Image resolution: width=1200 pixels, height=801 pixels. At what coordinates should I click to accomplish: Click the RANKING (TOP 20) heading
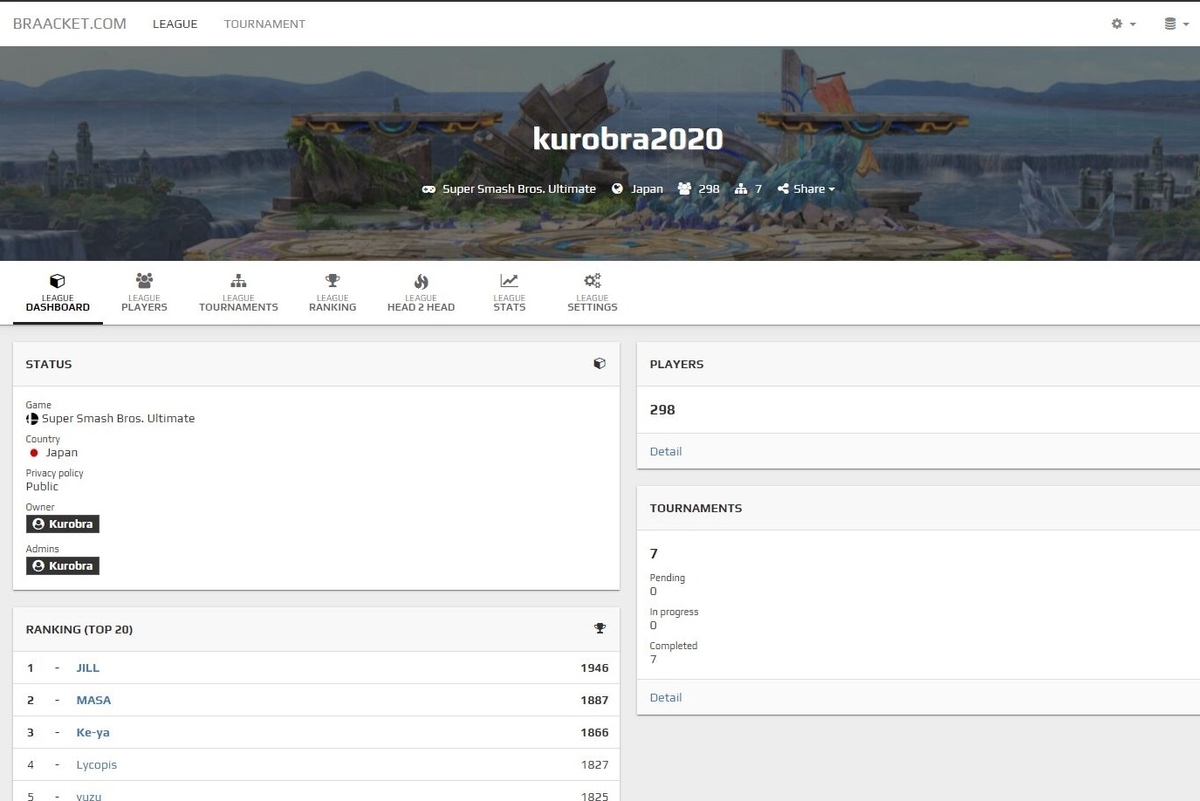click(79, 629)
